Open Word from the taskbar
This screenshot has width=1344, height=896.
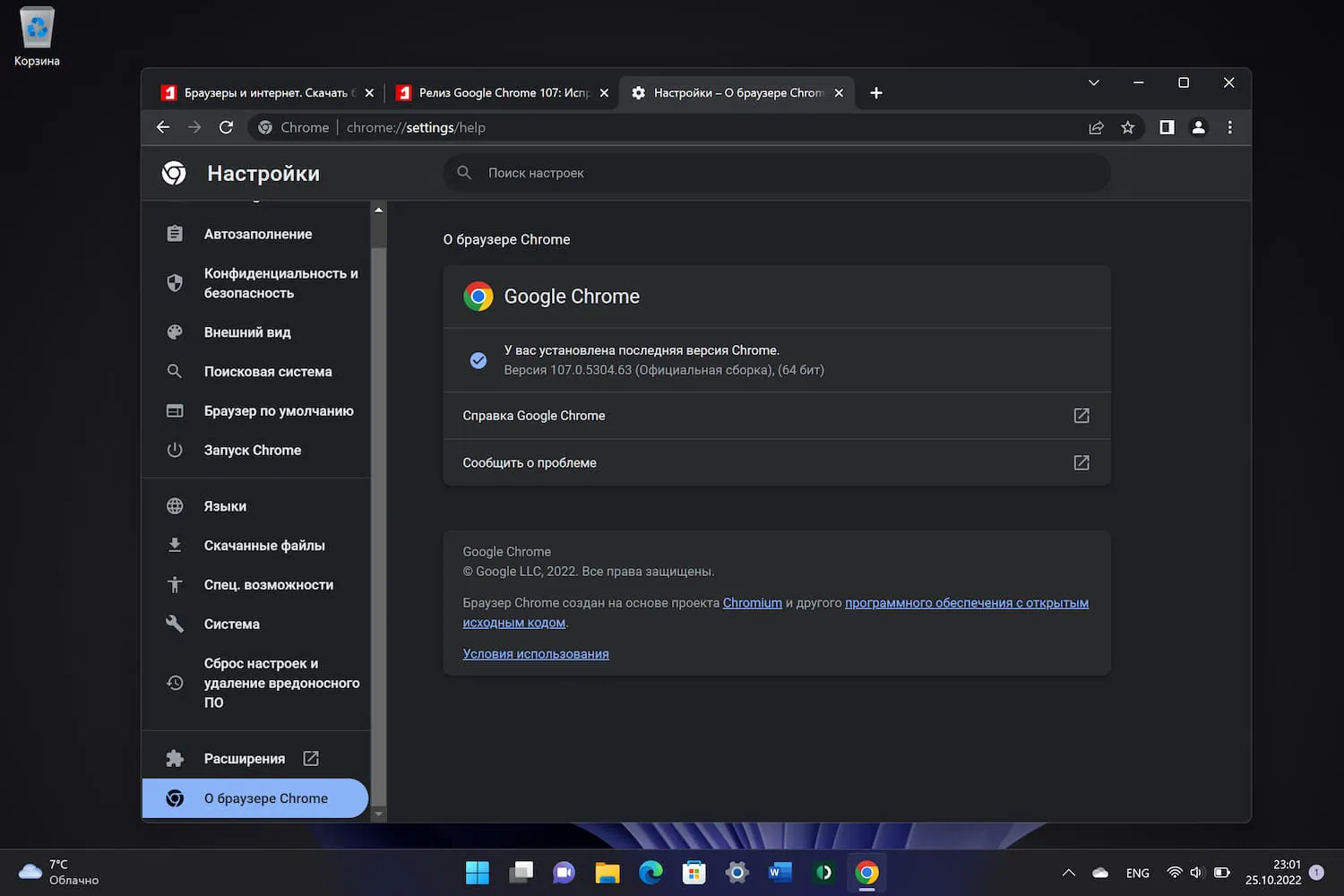pos(780,873)
